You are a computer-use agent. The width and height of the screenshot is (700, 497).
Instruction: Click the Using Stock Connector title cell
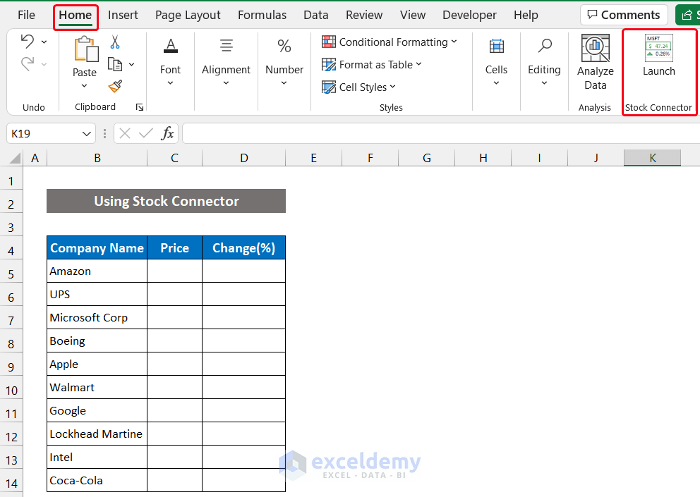166,201
